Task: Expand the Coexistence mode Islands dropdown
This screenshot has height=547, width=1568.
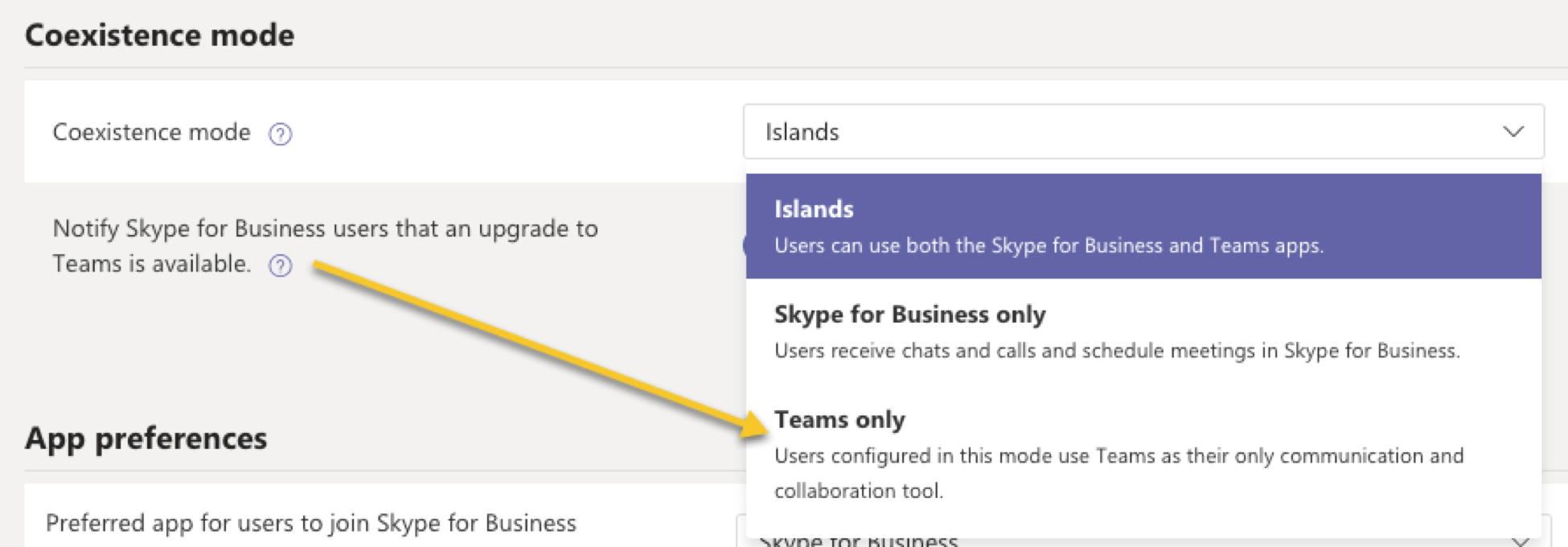Action: tap(1143, 132)
